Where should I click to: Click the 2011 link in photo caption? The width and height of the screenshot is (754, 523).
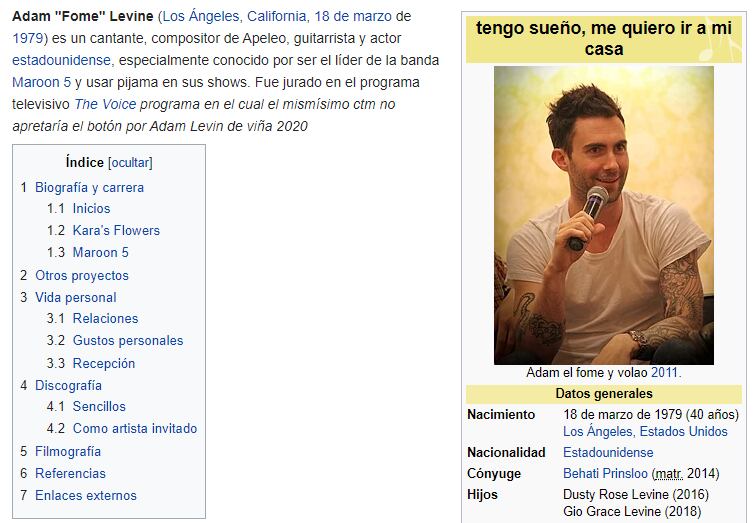[664, 373]
